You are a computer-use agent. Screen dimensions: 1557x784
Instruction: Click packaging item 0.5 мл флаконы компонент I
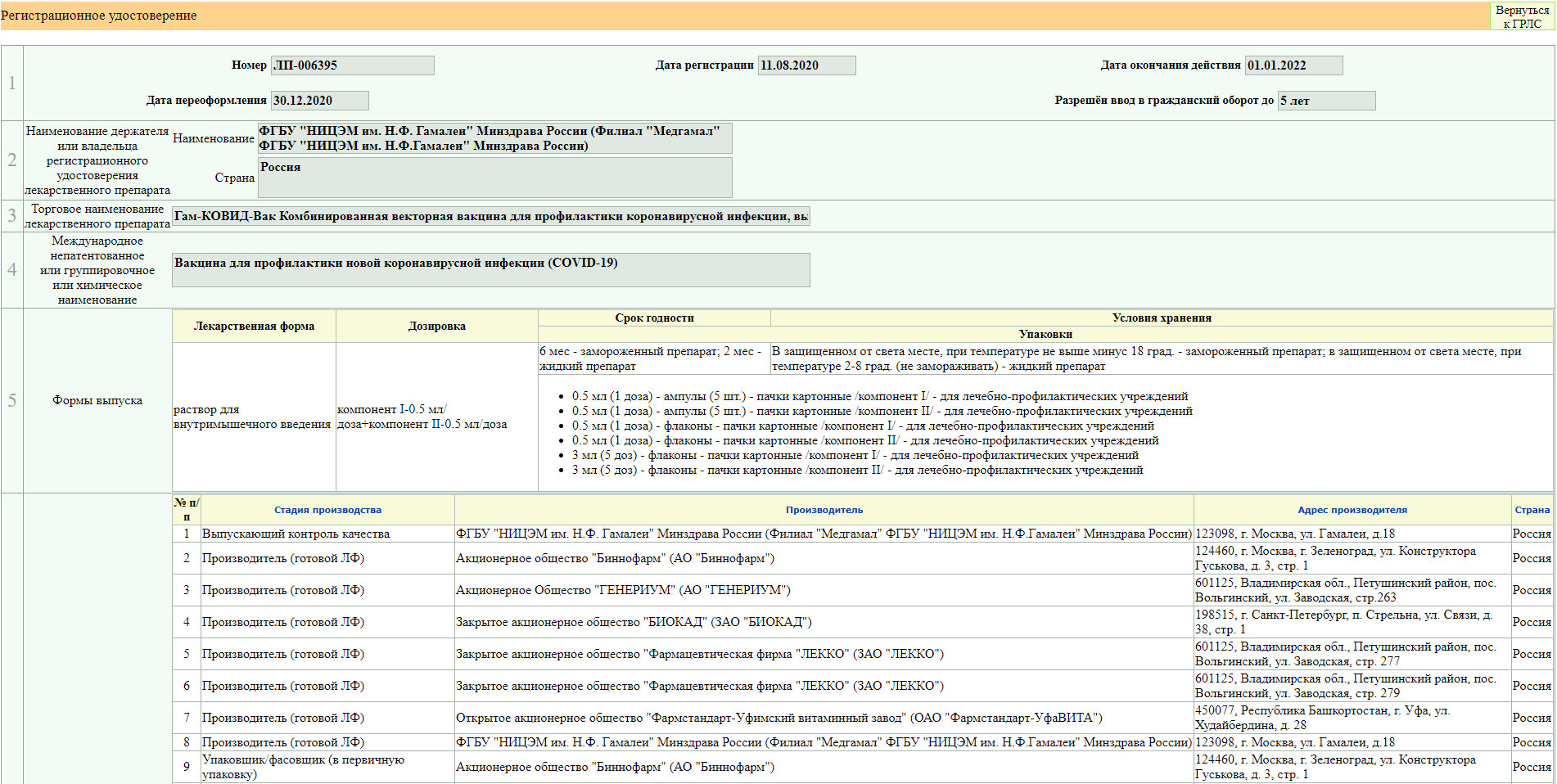(864, 426)
